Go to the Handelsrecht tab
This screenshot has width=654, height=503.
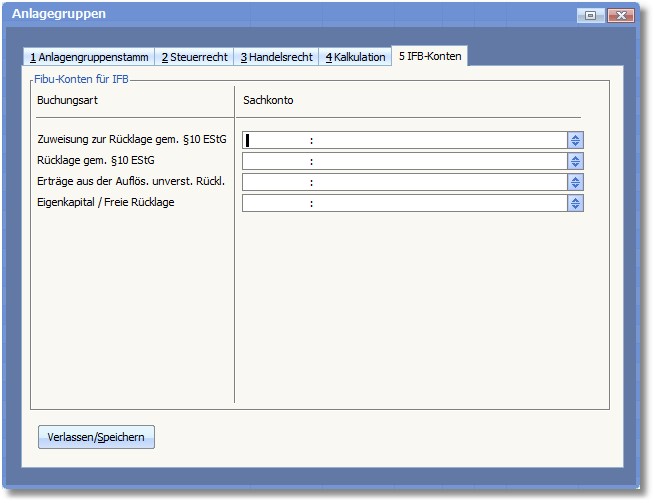[276, 57]
